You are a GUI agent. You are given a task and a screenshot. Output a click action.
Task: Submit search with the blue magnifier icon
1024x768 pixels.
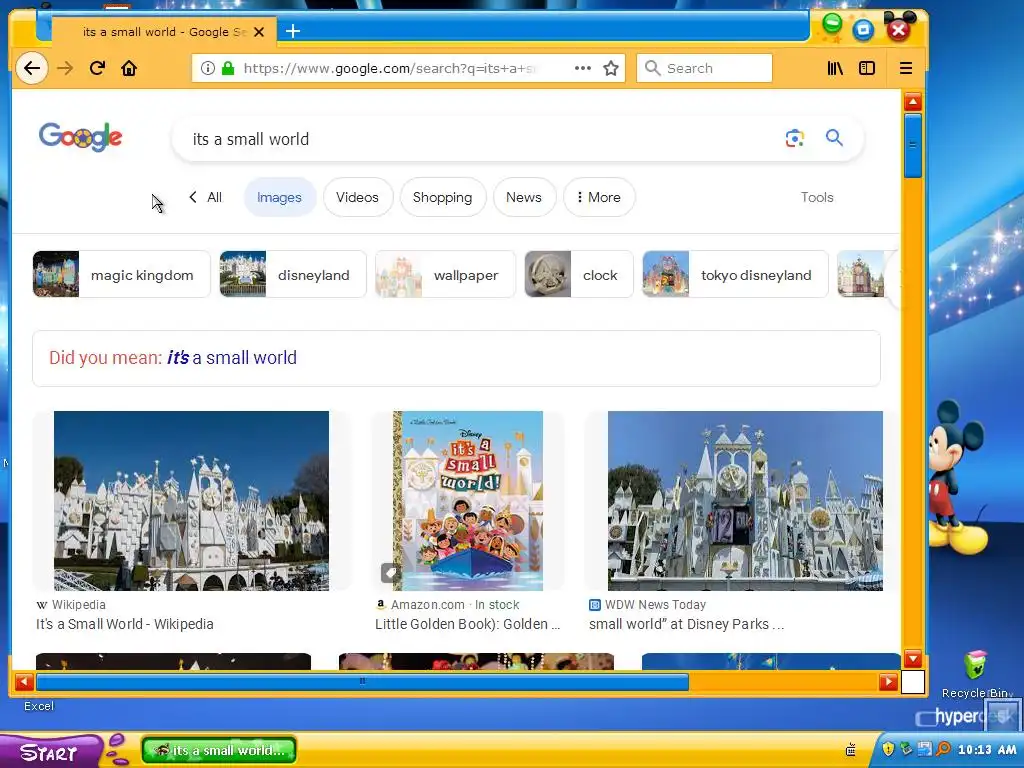pyautogui.click(x=834, y=138)
